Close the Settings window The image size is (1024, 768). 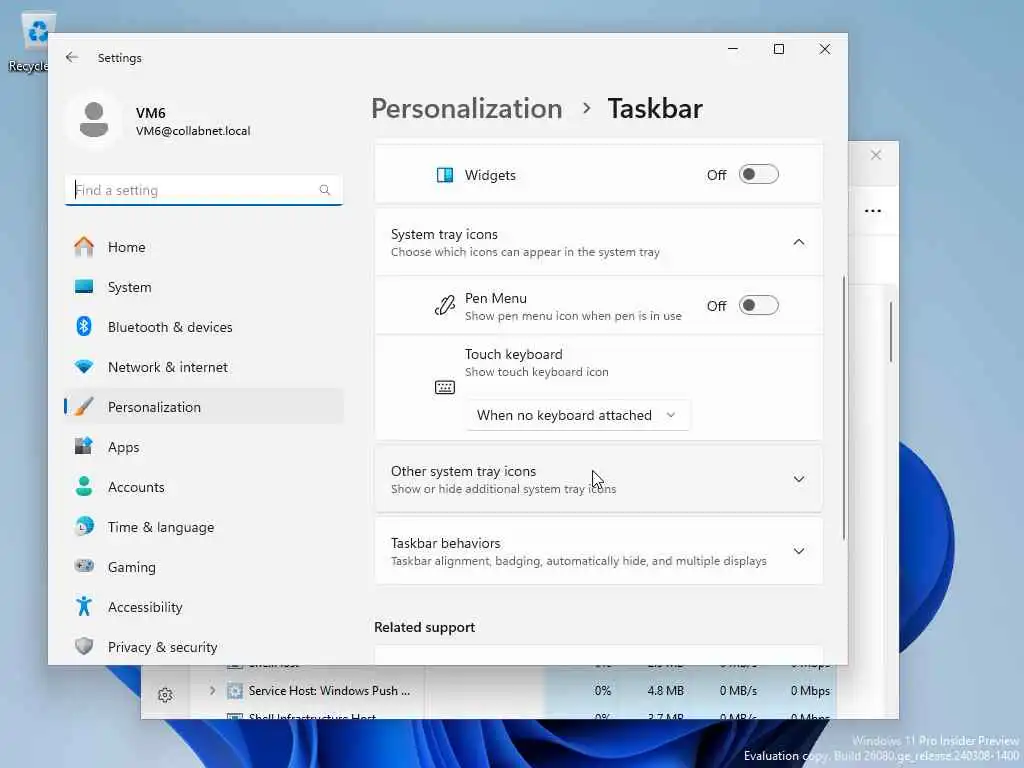click(825, 49)
